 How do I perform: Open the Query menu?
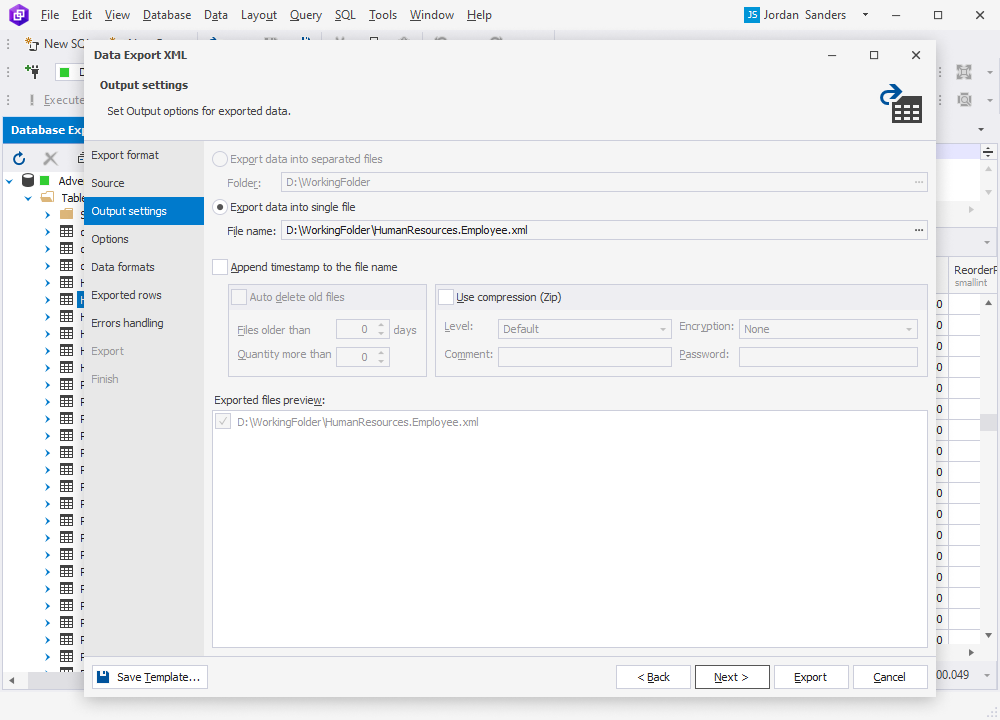tap(305, 15)
